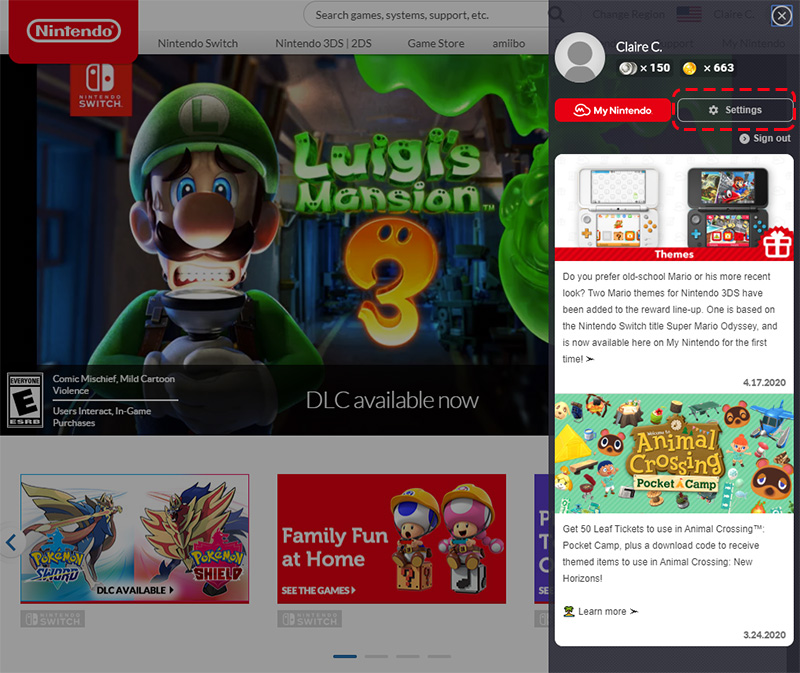Click the Switch badge under Pokémon card
800x673 pixels.
(x=53, y=619)
